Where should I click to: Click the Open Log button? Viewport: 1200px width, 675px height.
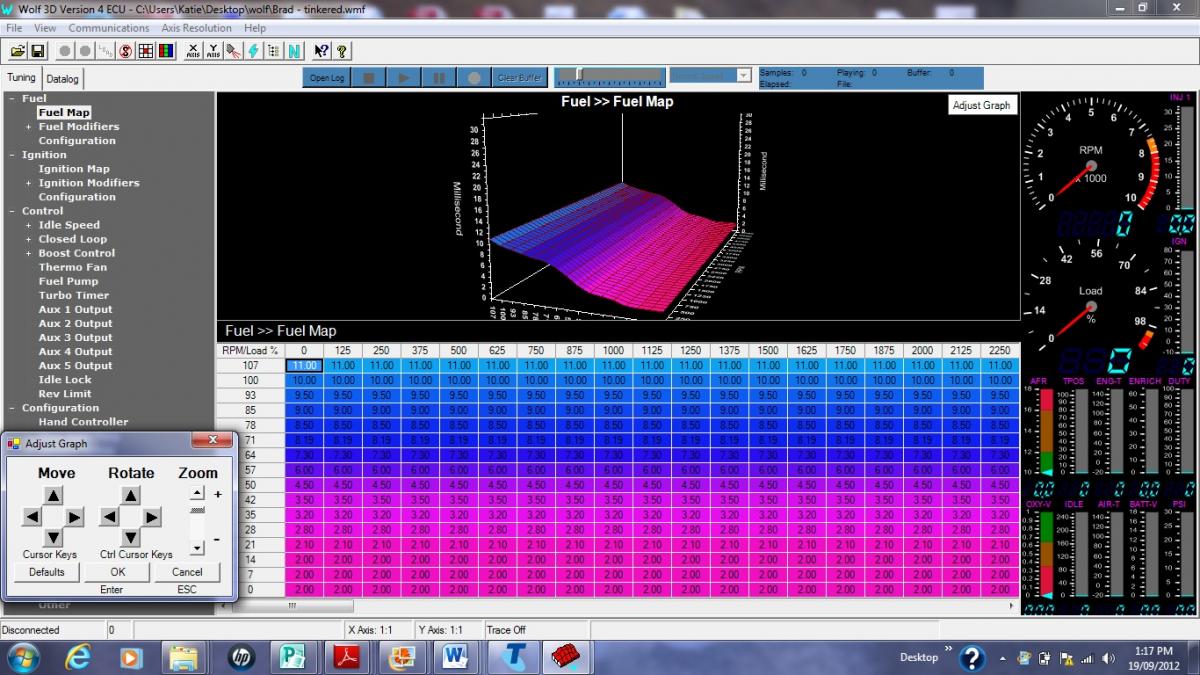click(x=327, y=77)
